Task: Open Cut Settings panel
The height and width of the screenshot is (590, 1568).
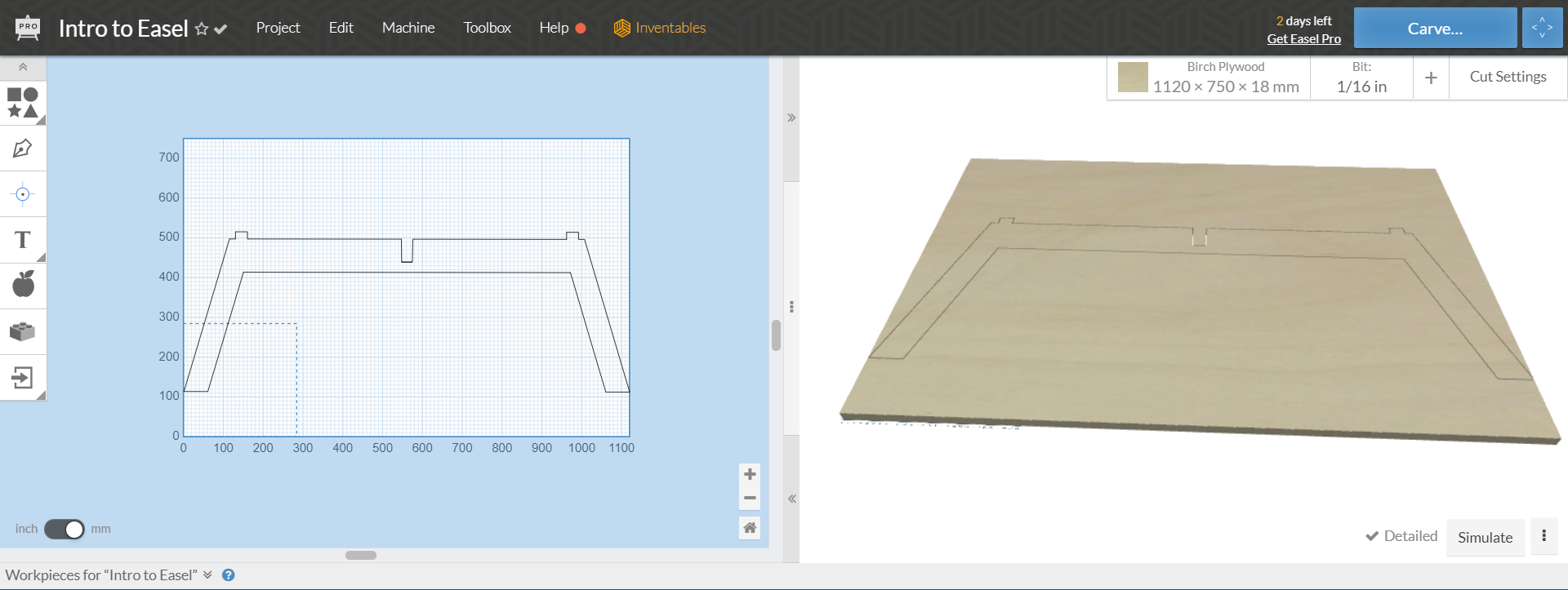Action: pos(1508,77)
